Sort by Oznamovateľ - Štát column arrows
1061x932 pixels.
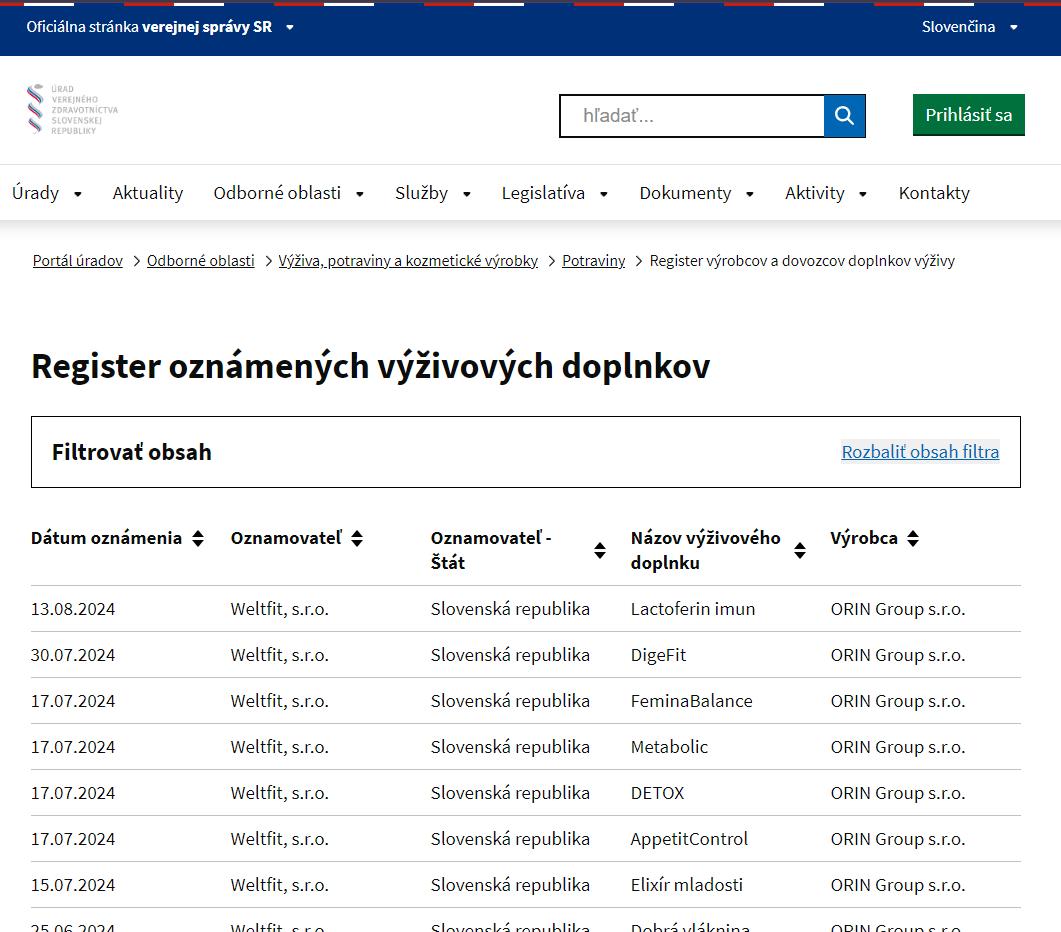pyautogui.click(x=600, y=551)
